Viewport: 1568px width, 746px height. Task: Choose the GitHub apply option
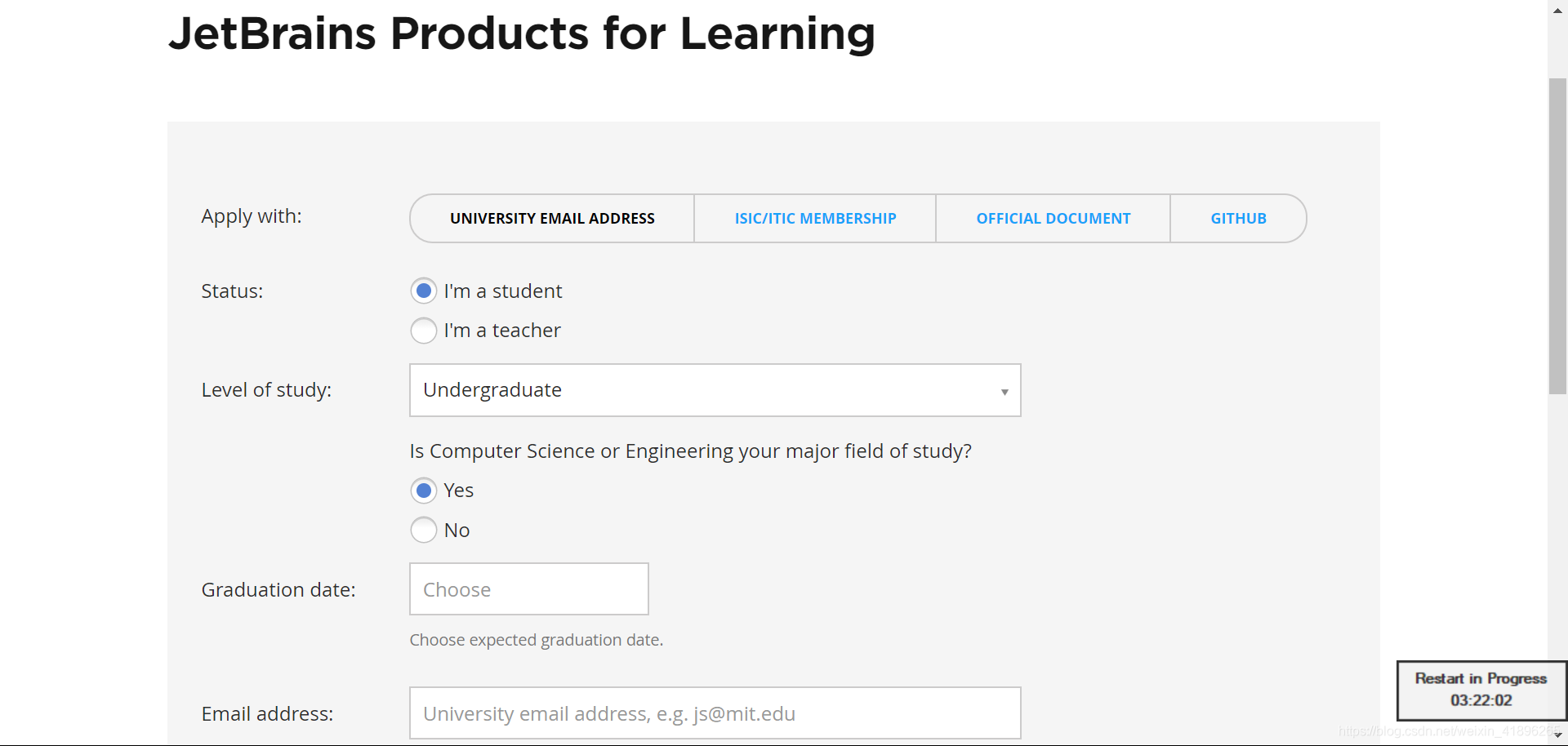pos(1238,219)
